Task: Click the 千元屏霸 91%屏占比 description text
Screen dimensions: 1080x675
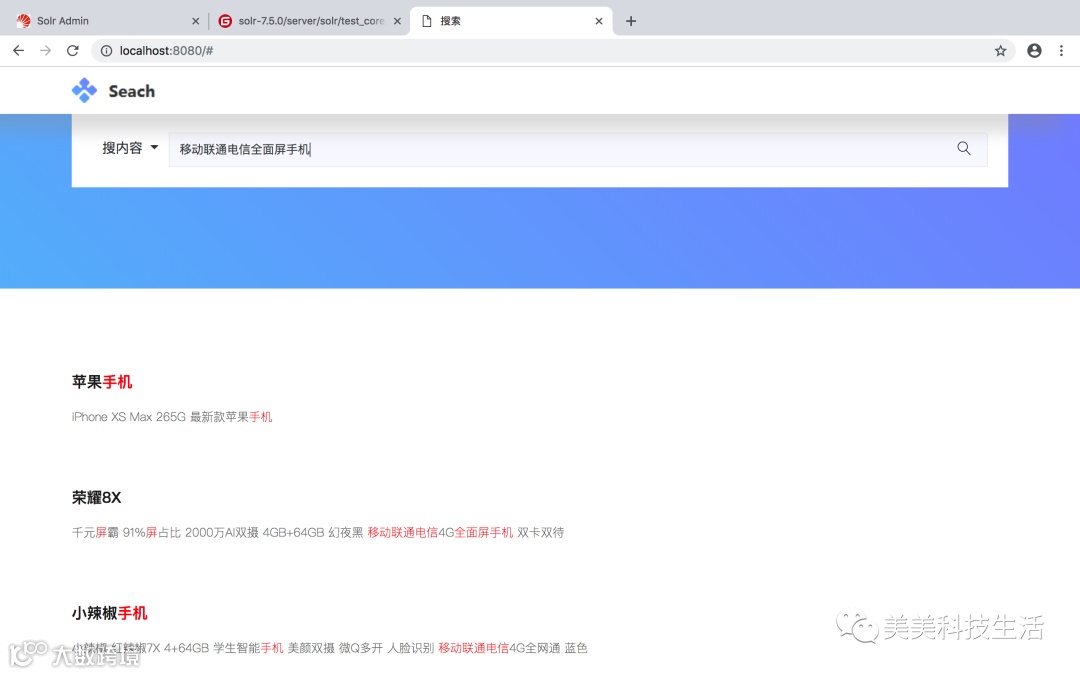Action: coord(318,532)
